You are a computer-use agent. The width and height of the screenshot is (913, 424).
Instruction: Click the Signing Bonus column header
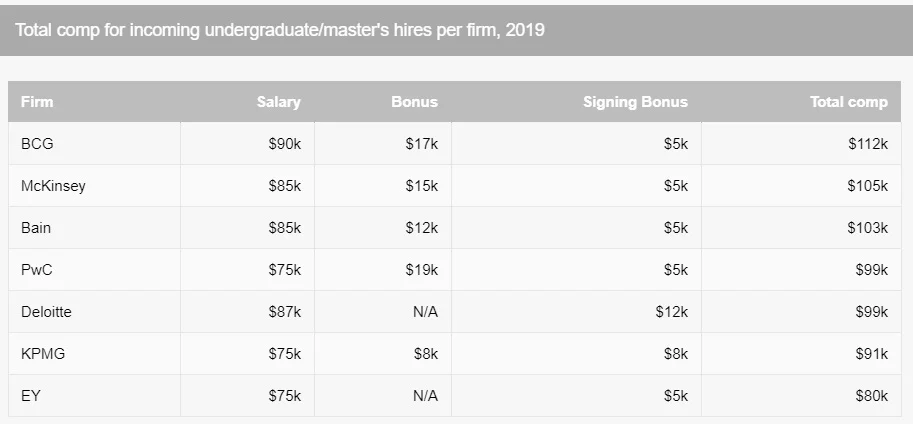click(x=635, y=102)
